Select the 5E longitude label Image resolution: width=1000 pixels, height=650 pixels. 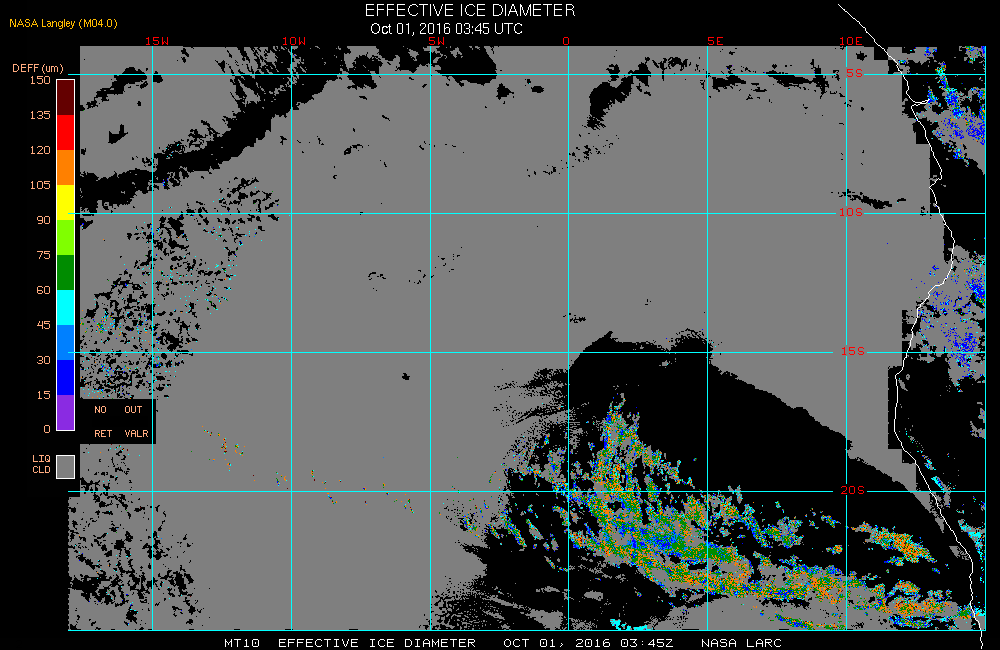(715, 41)
